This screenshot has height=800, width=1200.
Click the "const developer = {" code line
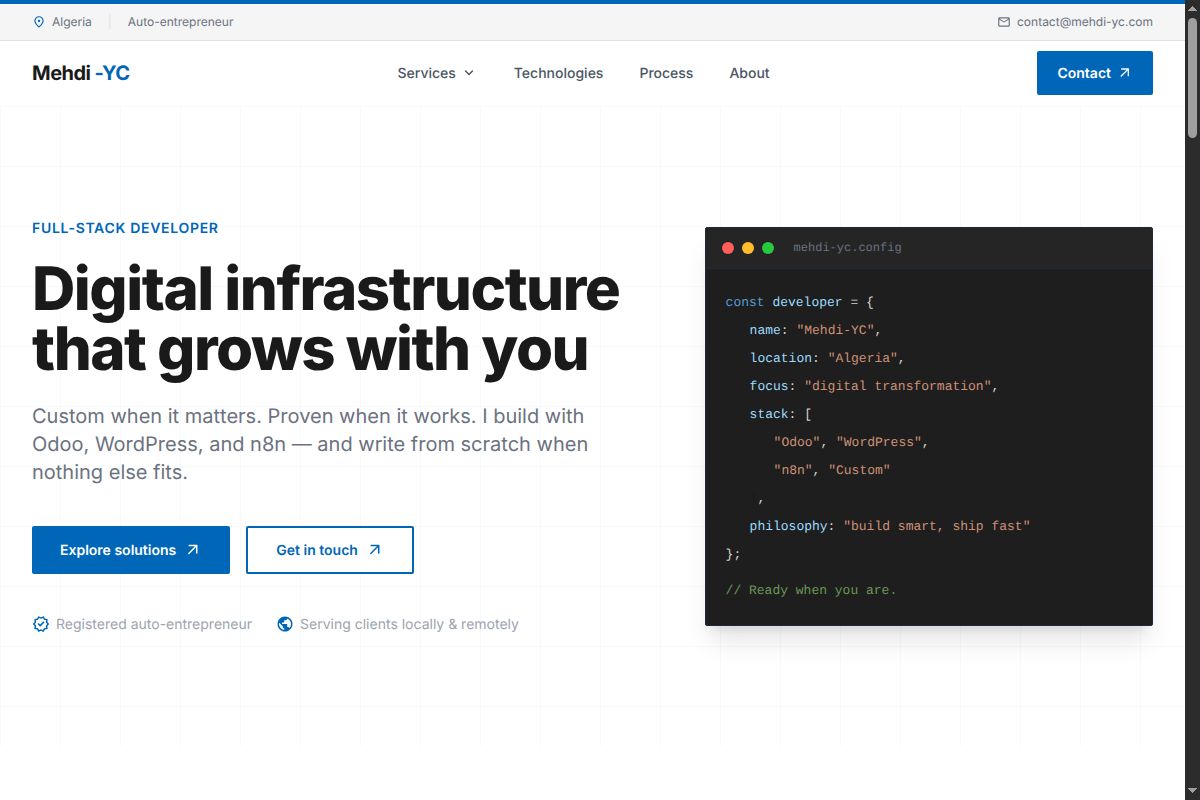800,302
